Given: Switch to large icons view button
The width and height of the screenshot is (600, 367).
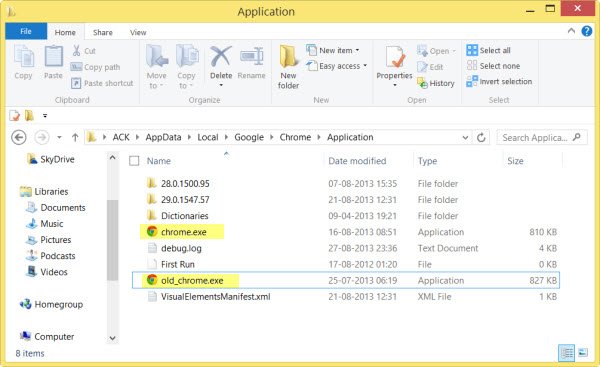Looking at the screenshot, I should (583, 352).
